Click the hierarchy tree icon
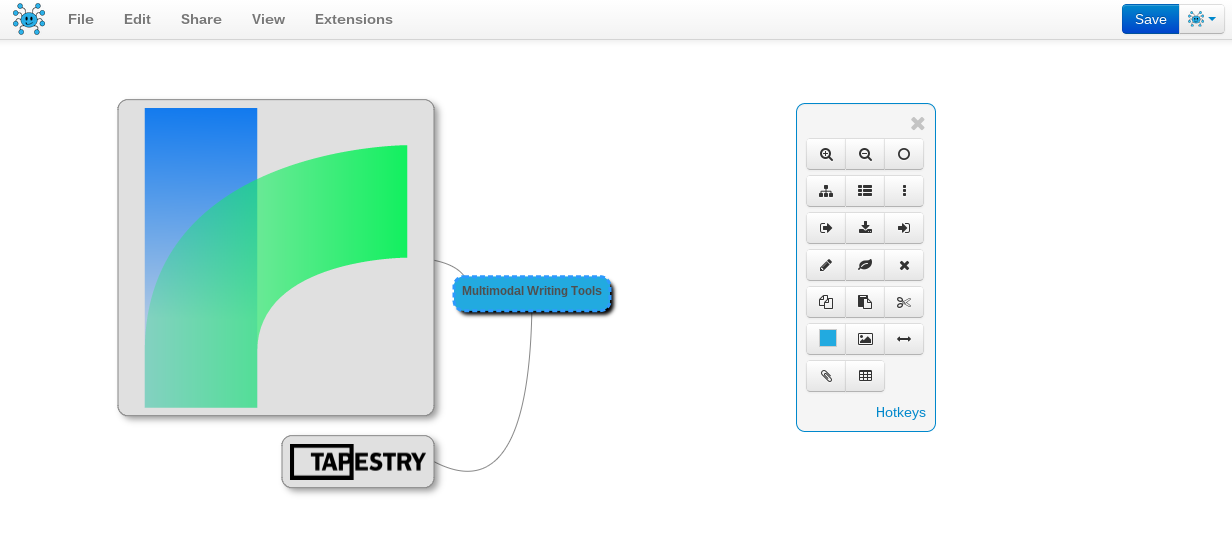The width and height of the screenshot is (1232, 549). [826, 191]
